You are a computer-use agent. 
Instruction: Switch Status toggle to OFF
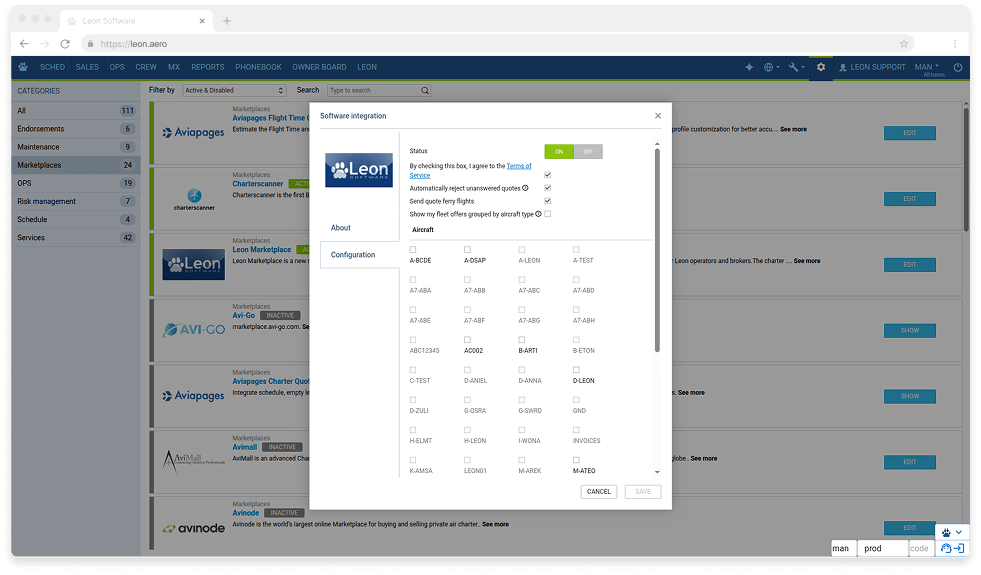pos(588,151)
